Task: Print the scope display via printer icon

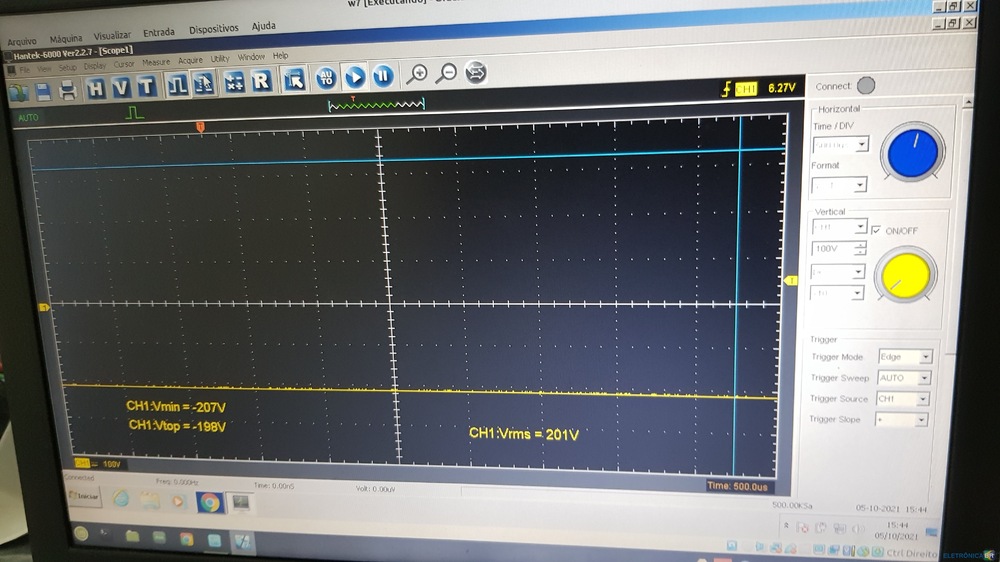Action: tap(68, 90)
